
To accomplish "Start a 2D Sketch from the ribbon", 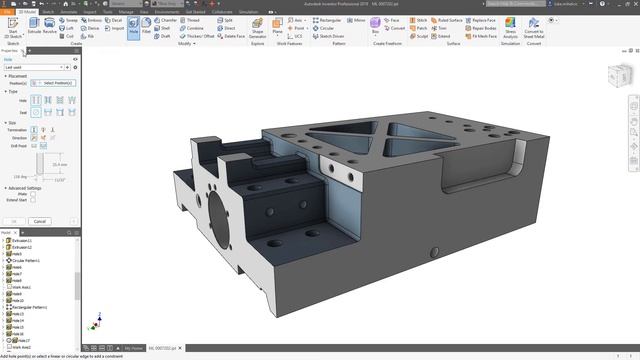I will [13, 28].
